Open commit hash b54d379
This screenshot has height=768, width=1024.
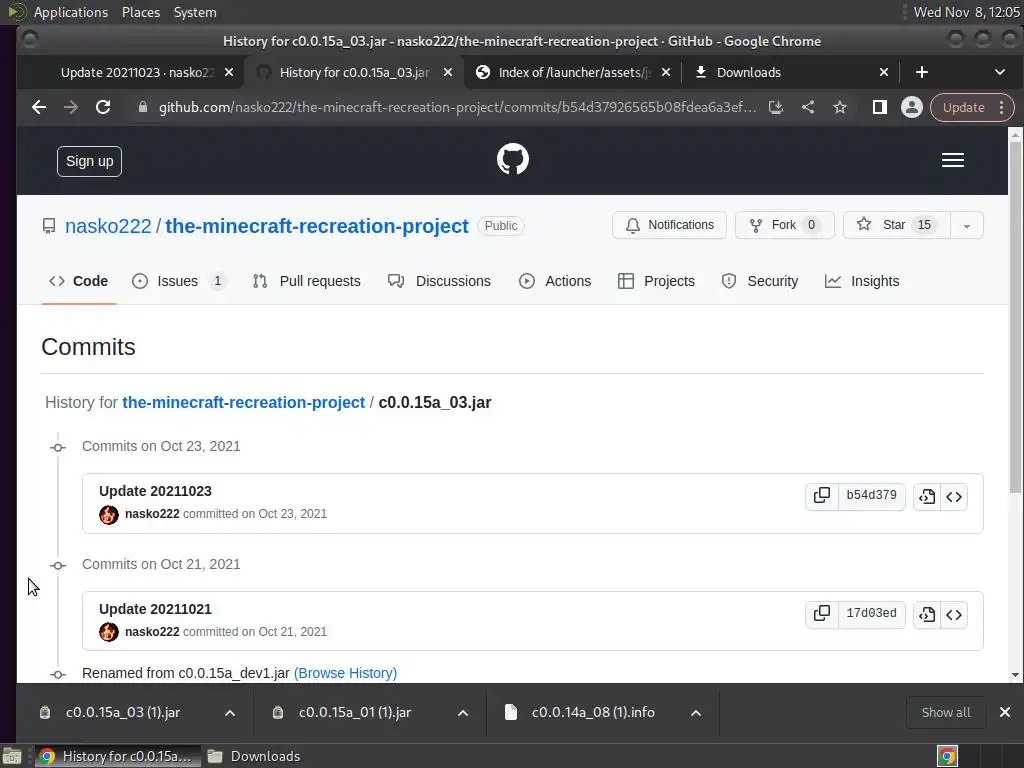871,496
